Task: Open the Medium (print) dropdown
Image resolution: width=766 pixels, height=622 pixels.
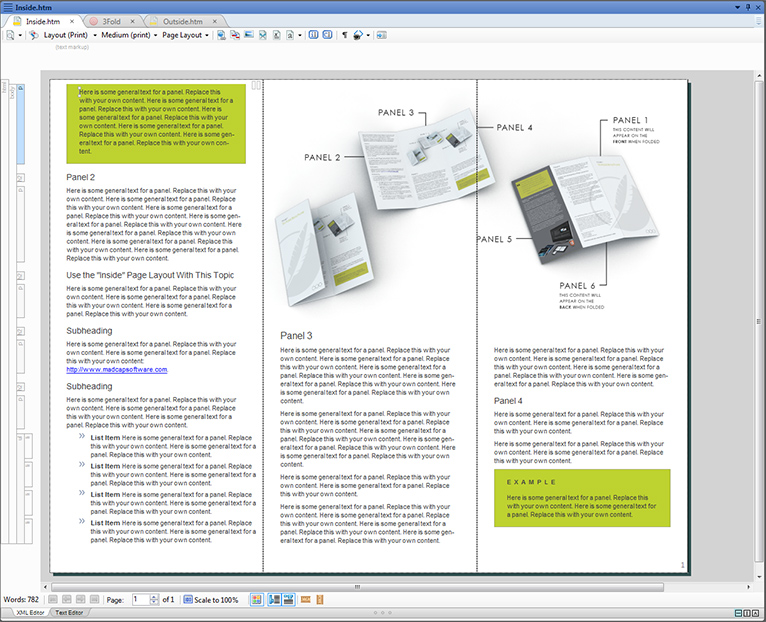Action: [129, 35]
